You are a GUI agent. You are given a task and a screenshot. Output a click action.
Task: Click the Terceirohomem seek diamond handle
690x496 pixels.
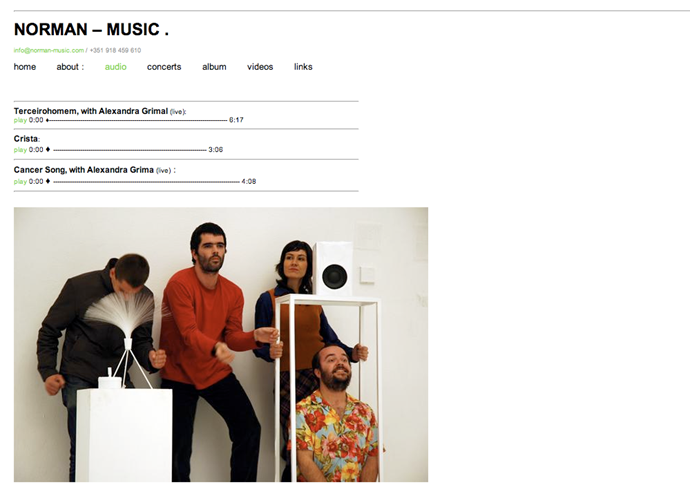coord(47,120)
